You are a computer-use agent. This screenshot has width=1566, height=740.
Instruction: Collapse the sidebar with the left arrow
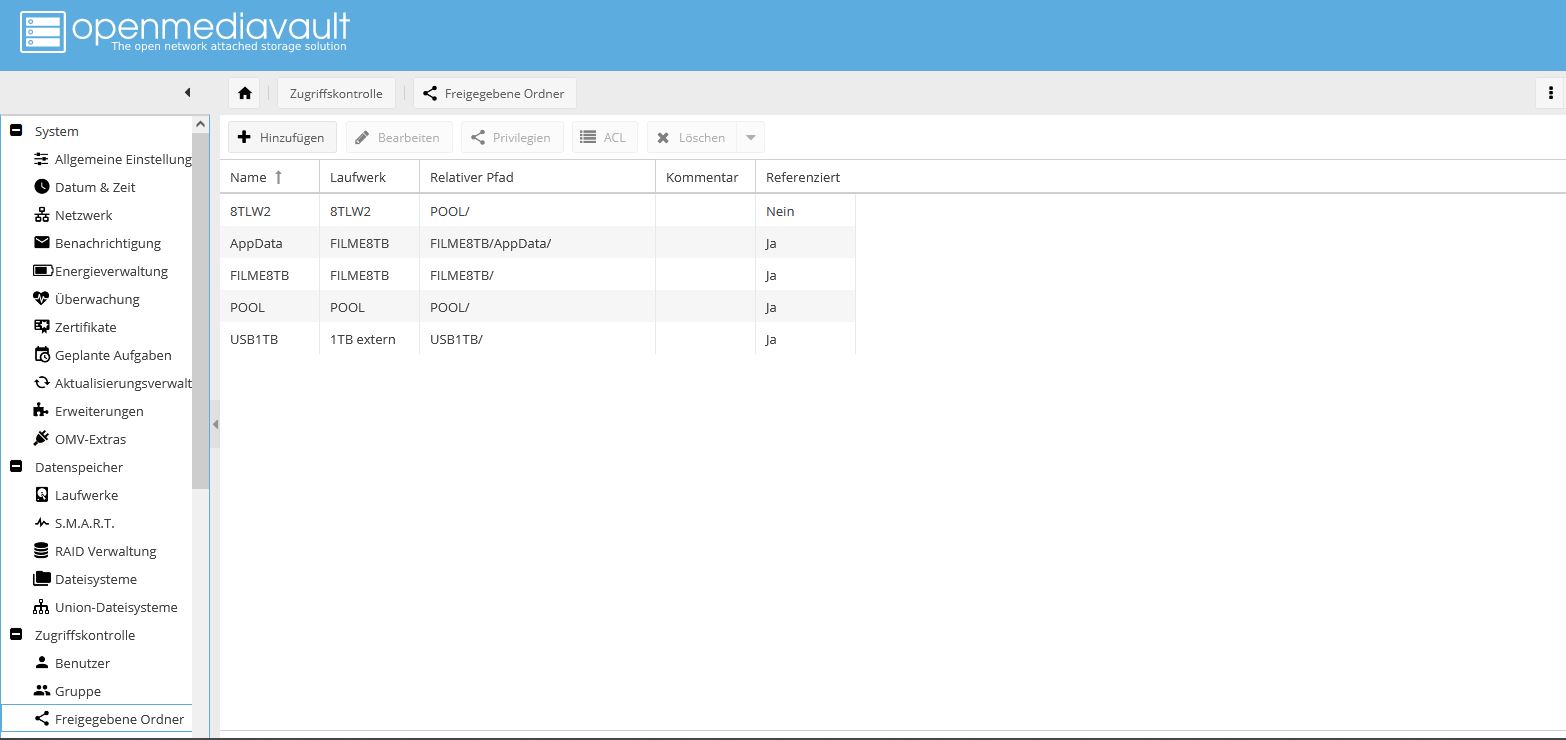point(187,93)
